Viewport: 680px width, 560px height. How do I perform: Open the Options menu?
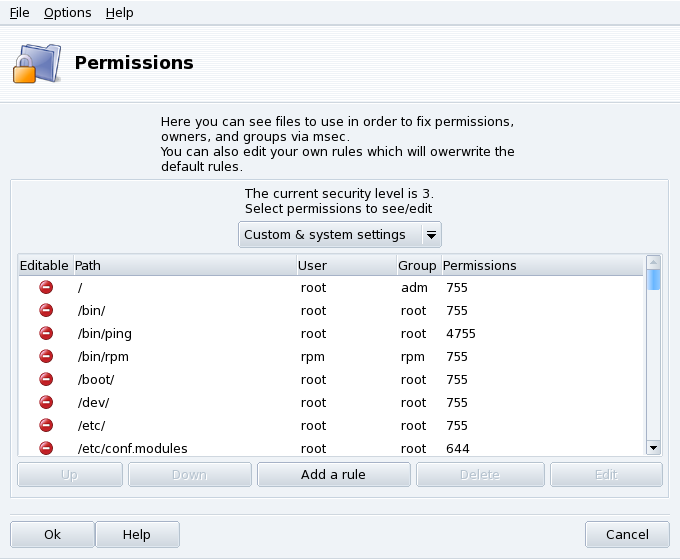[x=67, y=13]
